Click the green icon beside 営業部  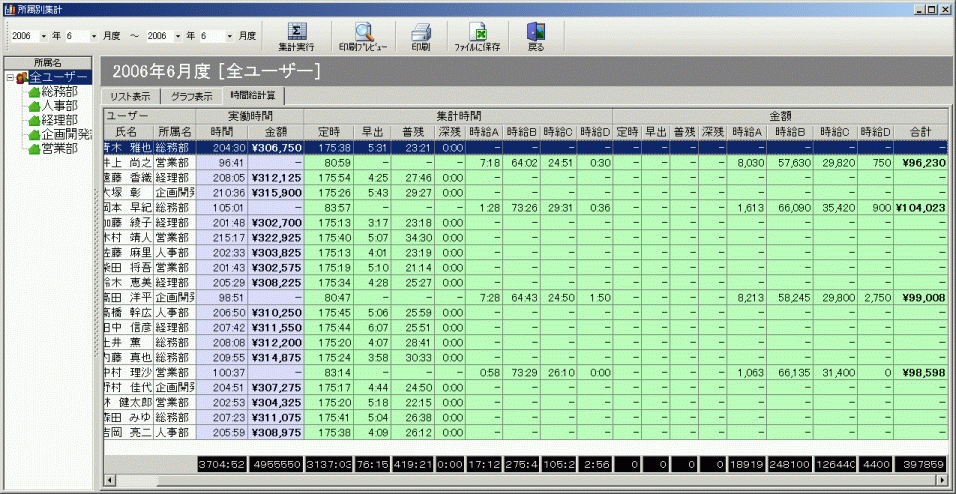[34, 149]
